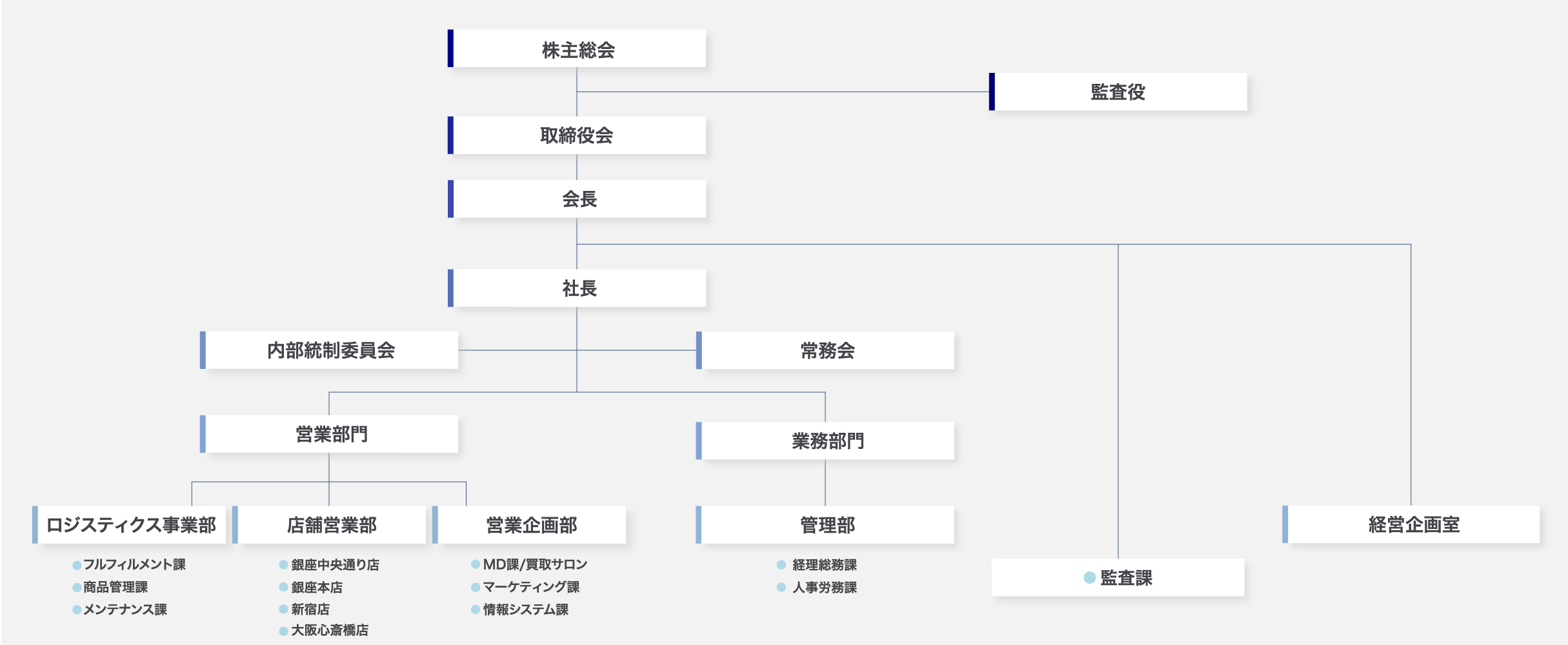The height and width of the screenshot is (645, 1568).
Task: Click the bullet next to 経理総務課
Action: point(781,565)
